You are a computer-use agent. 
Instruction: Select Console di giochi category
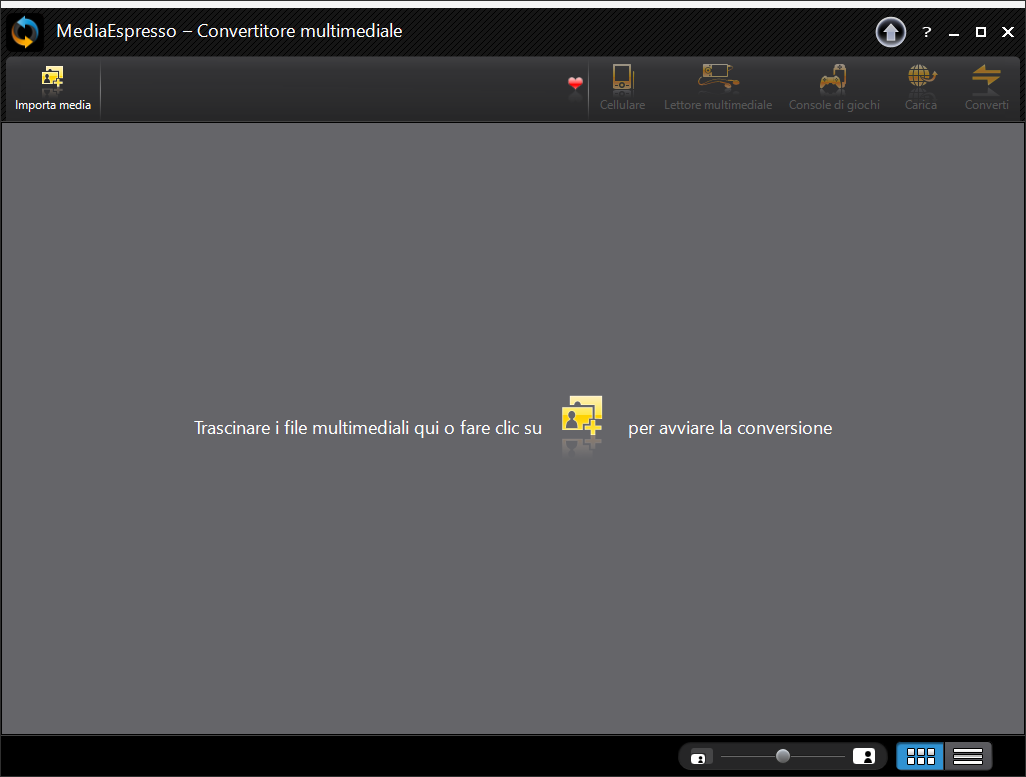coord(834,88)
